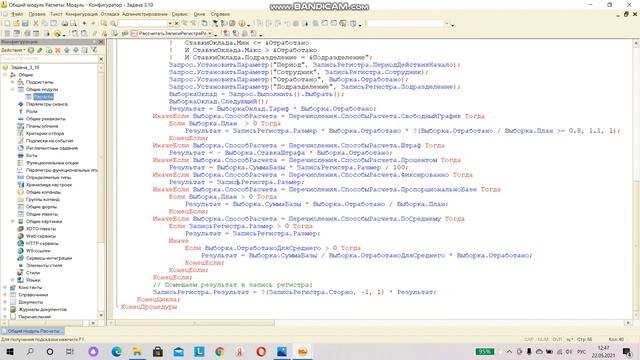
Task: Click the green add icon in the configuration panel
Action: [x=31, y=50]
